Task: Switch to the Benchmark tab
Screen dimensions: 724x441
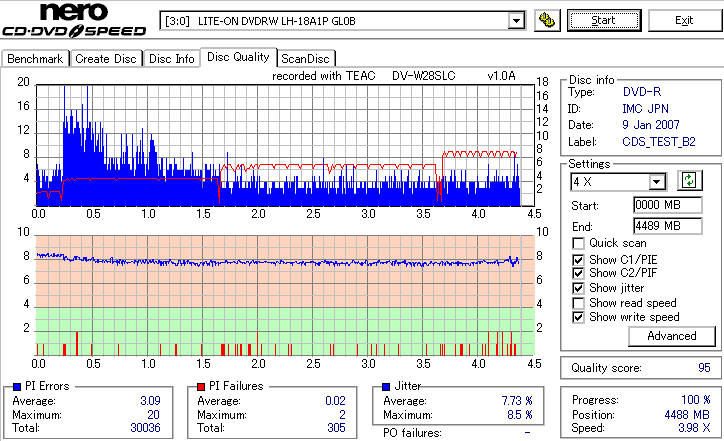Action: (x=35, y=59)
